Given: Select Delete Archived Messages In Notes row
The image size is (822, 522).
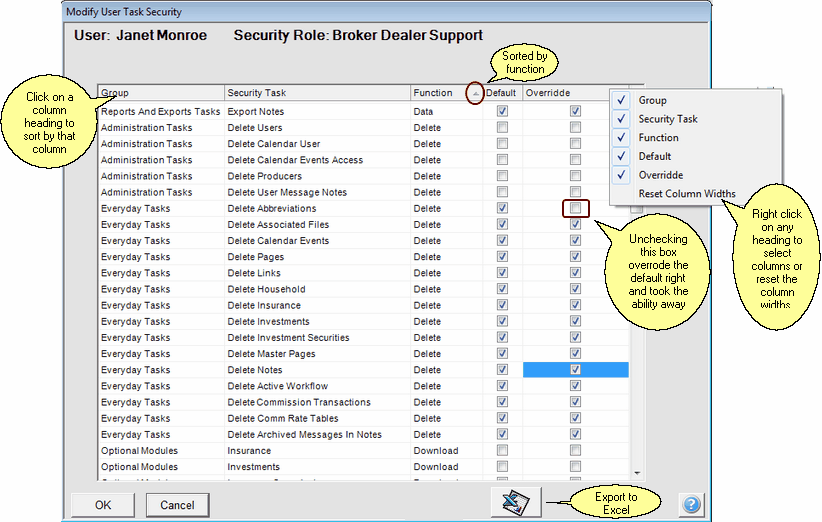Looking at the screenshot, I should click(363, 434).
